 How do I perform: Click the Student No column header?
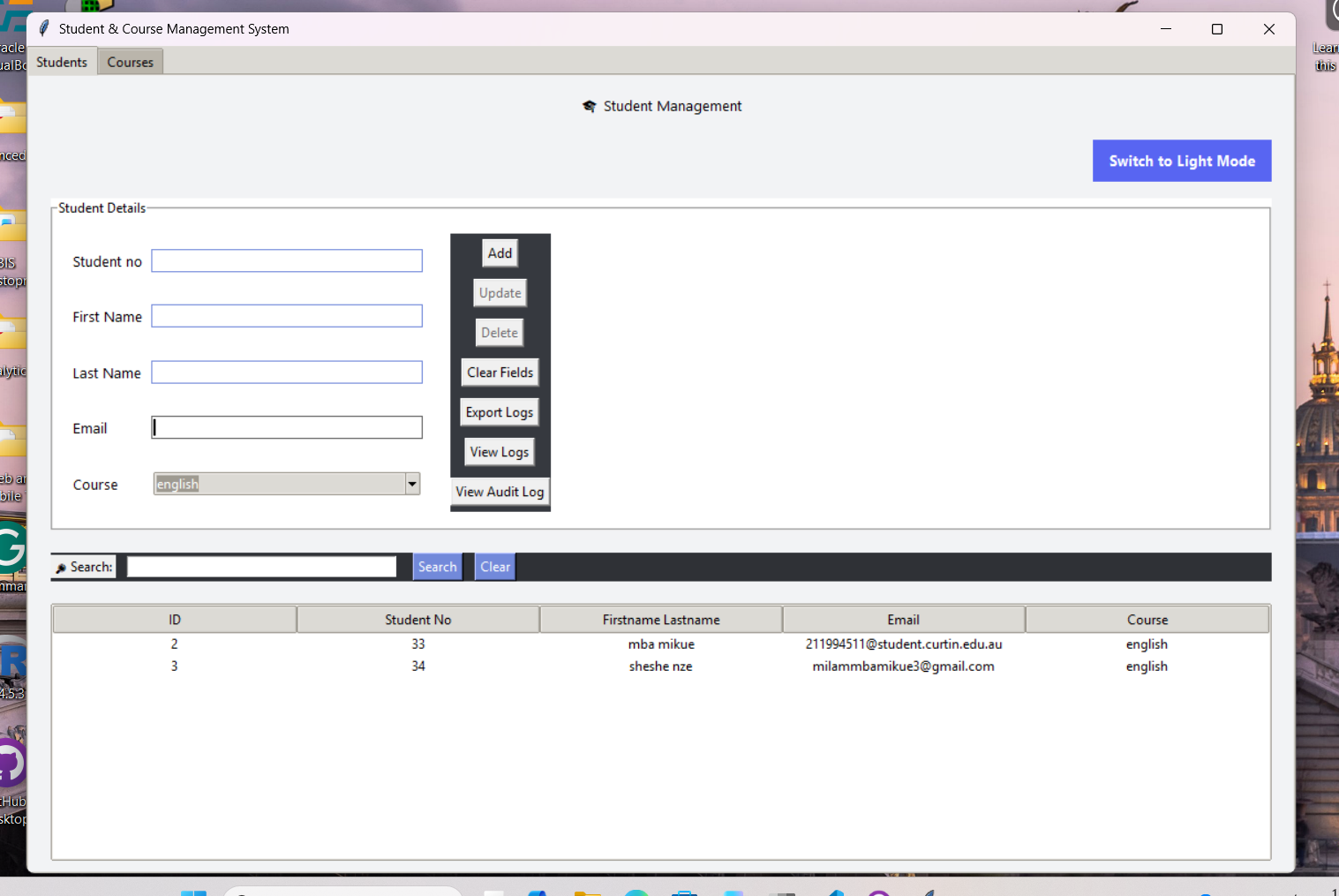tap(418, 620)
